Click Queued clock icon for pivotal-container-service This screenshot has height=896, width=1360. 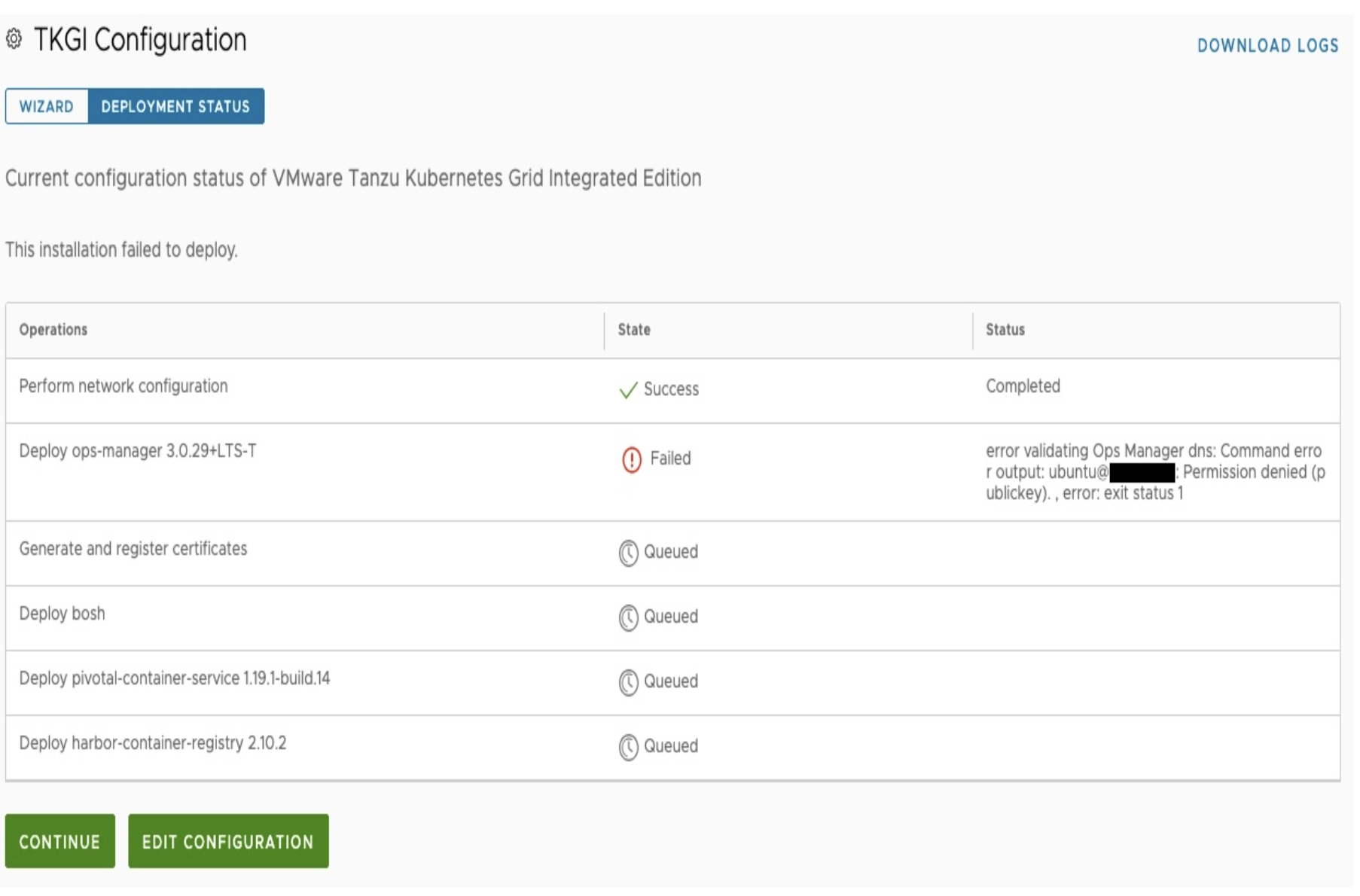[x=628, y=683]
